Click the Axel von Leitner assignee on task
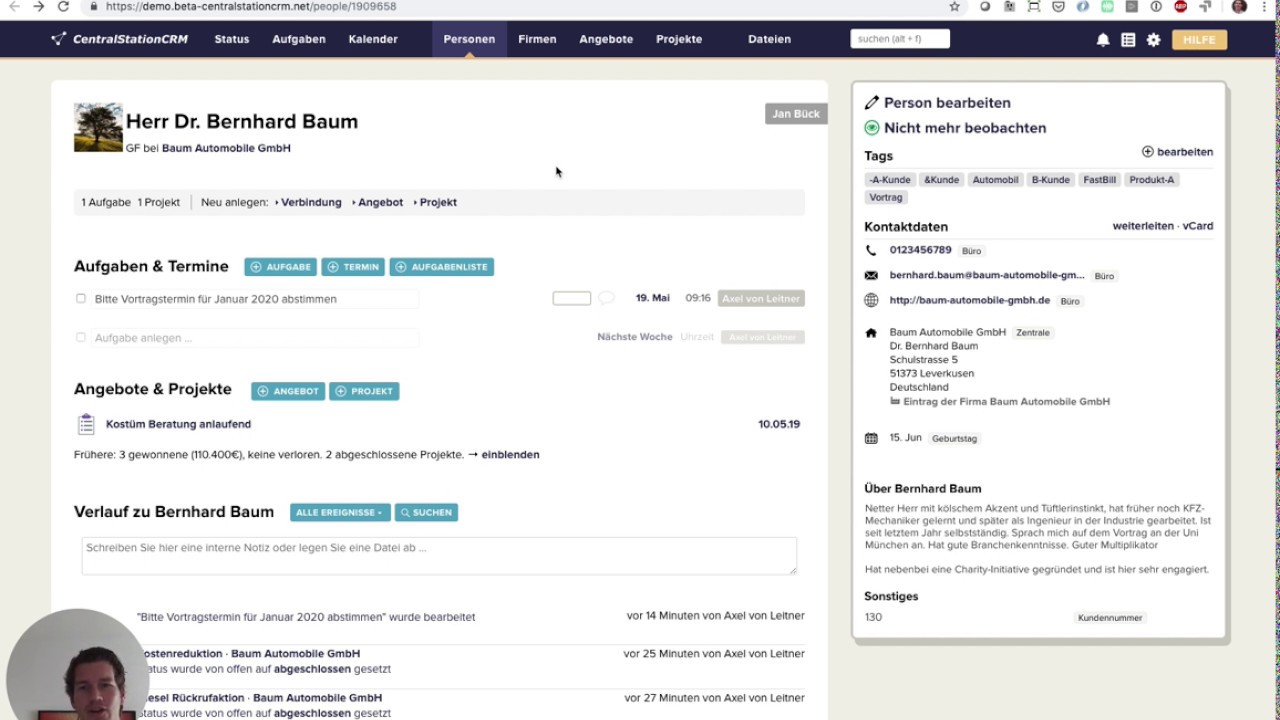1280x720 pixels. coord(761,298)
